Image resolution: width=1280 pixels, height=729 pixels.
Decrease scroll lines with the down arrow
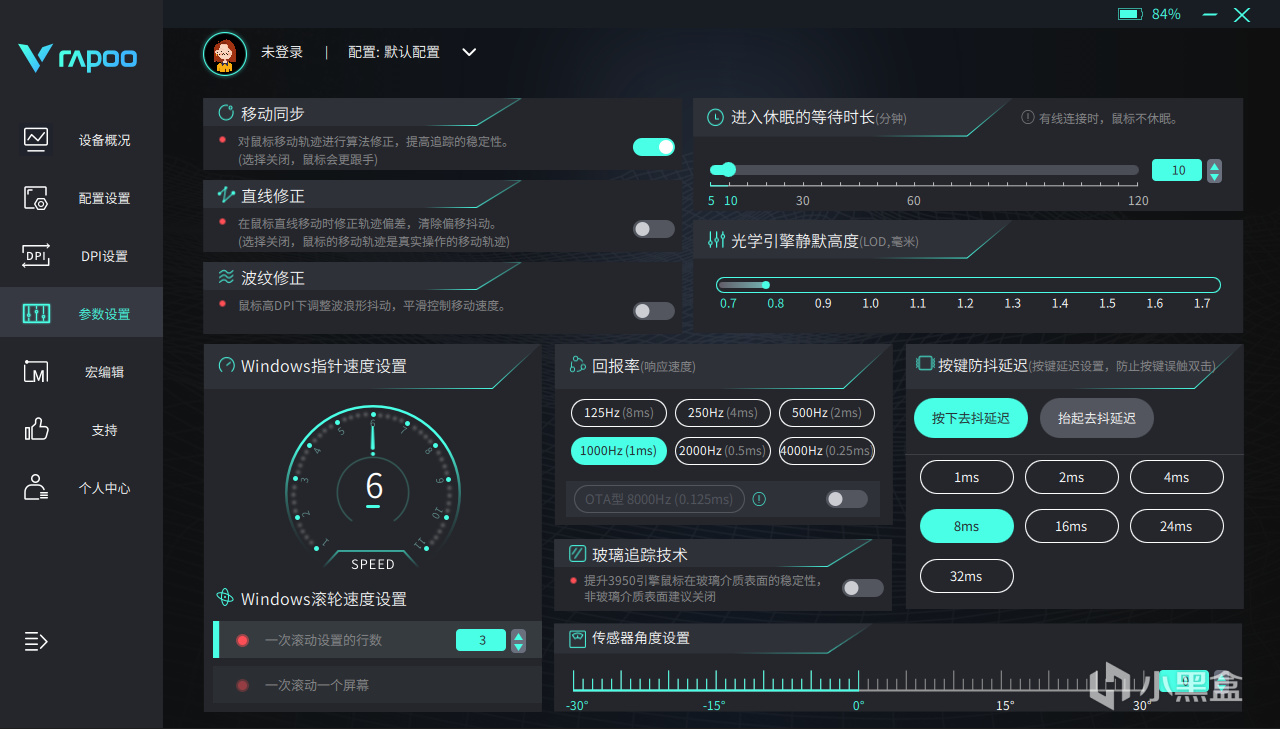(518, 646)
